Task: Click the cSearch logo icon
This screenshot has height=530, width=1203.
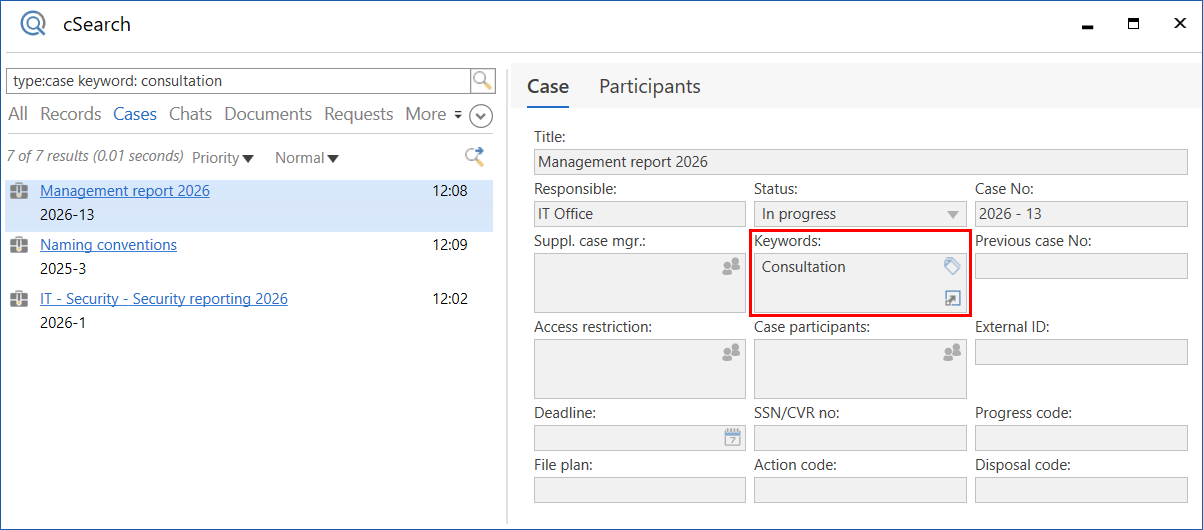Action: pos(33,24)
